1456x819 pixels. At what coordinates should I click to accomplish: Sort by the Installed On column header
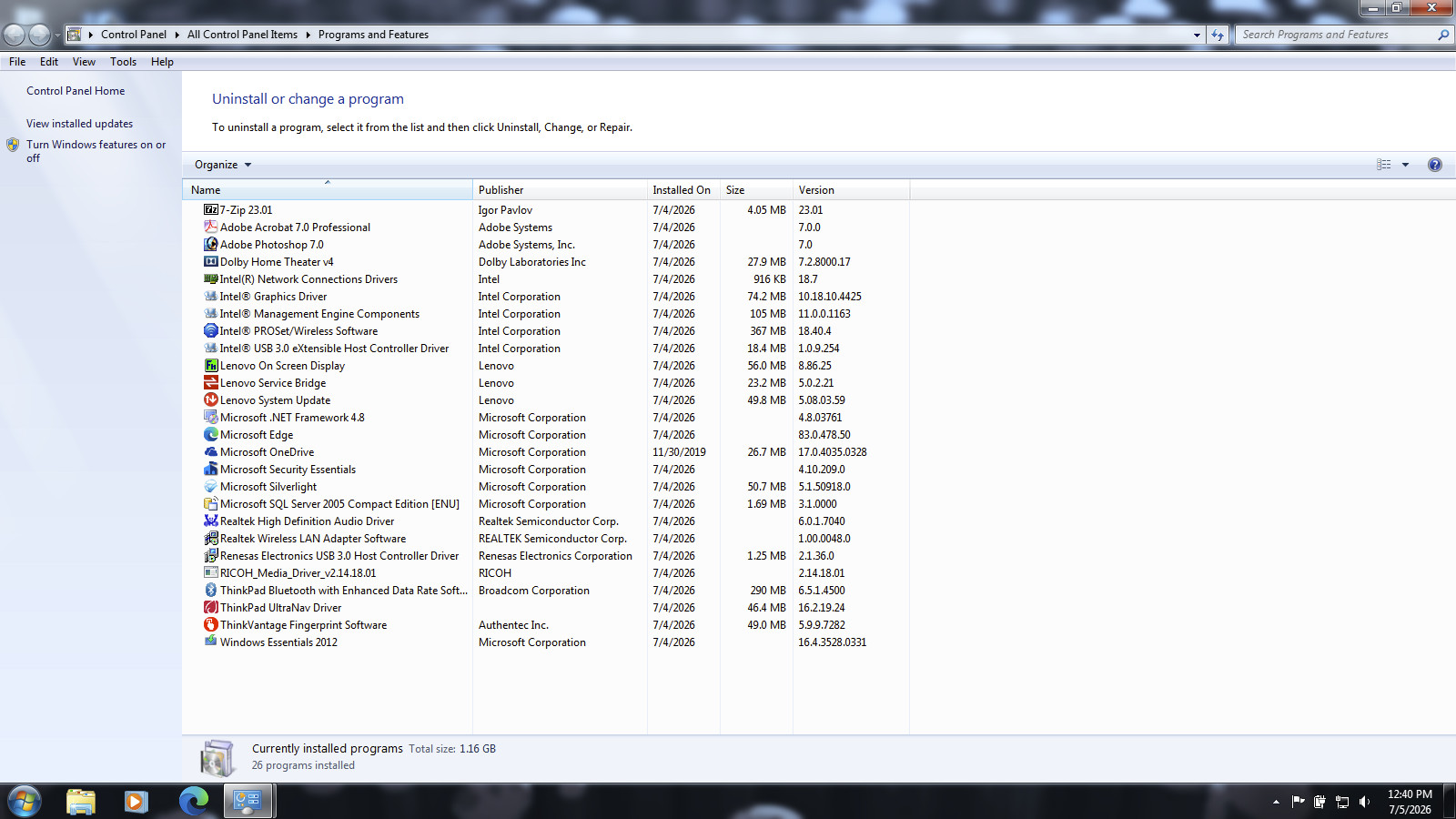[682, 190]
